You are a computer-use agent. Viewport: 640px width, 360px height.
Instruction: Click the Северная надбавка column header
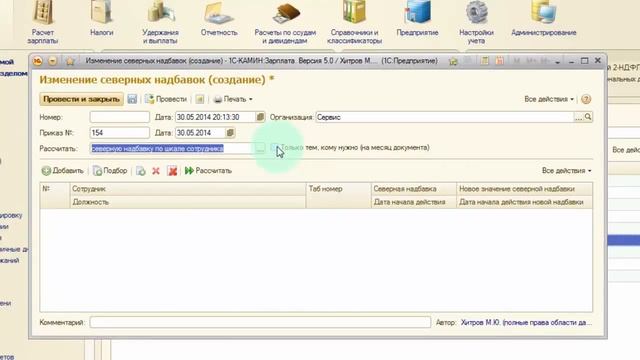pos(413,189)
